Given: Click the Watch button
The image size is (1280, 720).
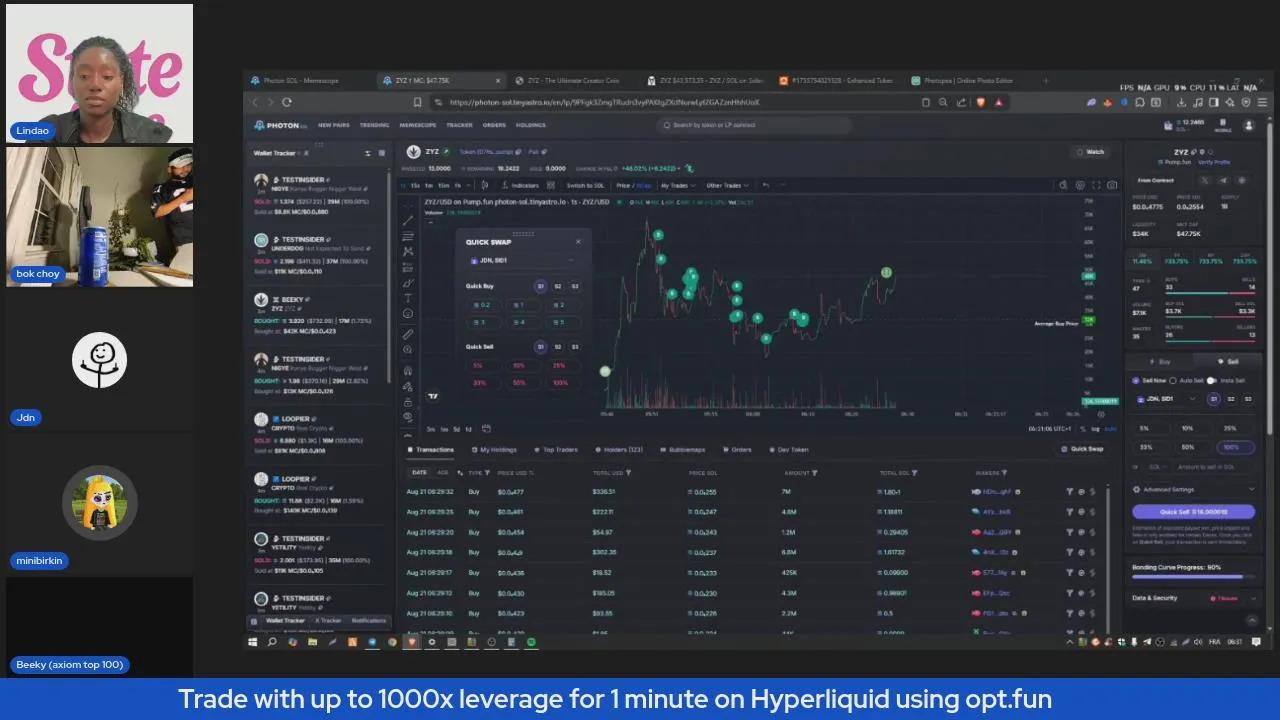Looking at the screenshot, I should [x=1091, y=152].
